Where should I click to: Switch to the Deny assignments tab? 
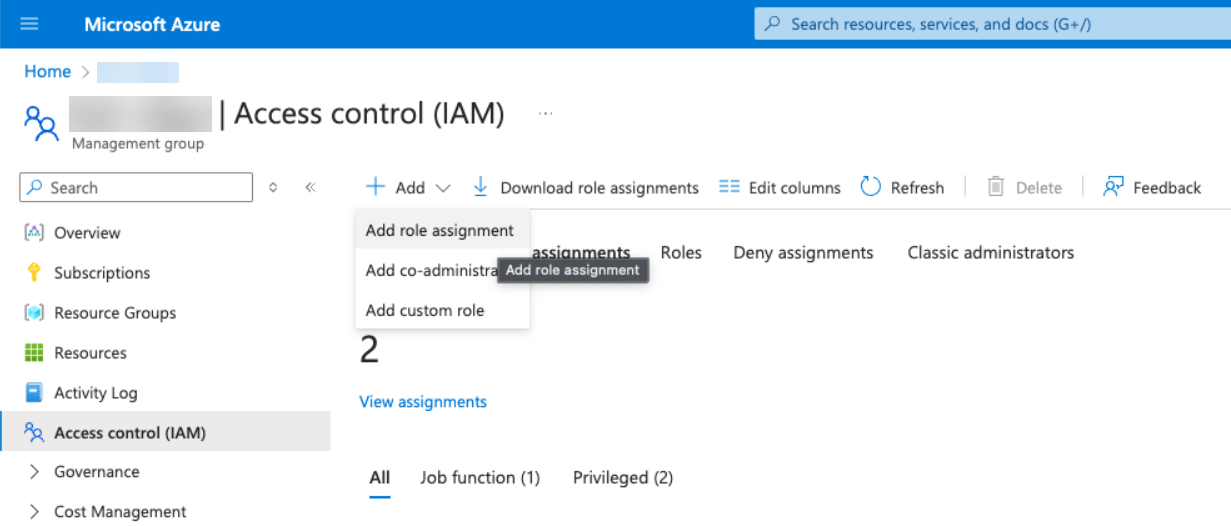(803, 253)
